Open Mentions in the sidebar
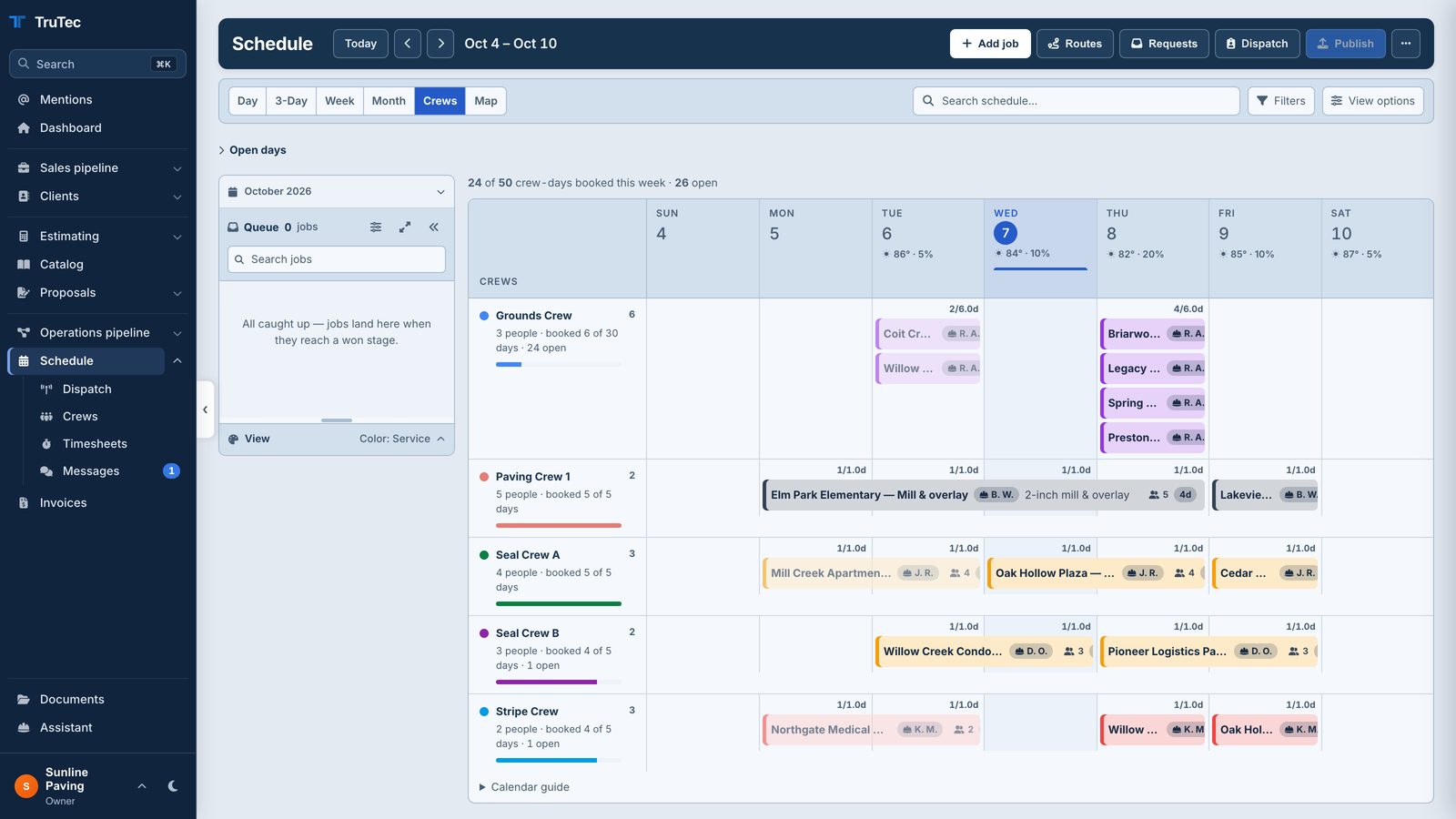This screenshot has height=819, width=1456. (97, 100)
